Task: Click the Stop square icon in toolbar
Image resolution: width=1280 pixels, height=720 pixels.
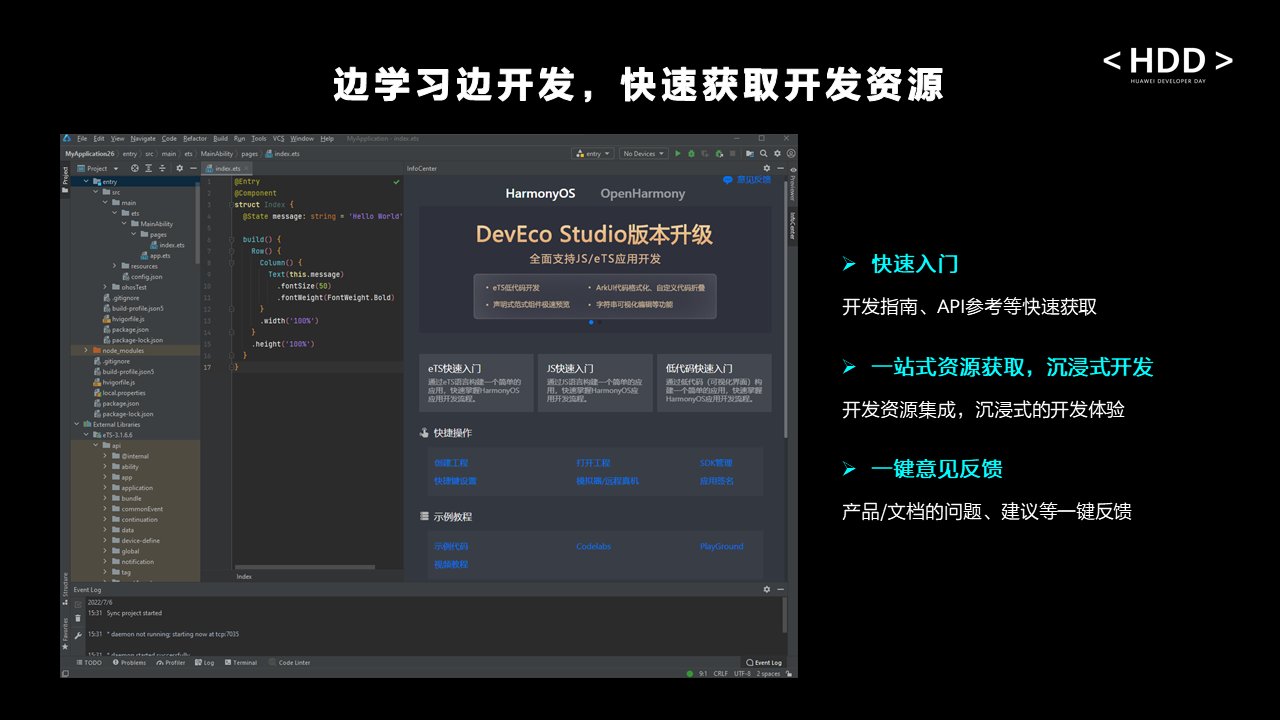Action: [733, 154]
